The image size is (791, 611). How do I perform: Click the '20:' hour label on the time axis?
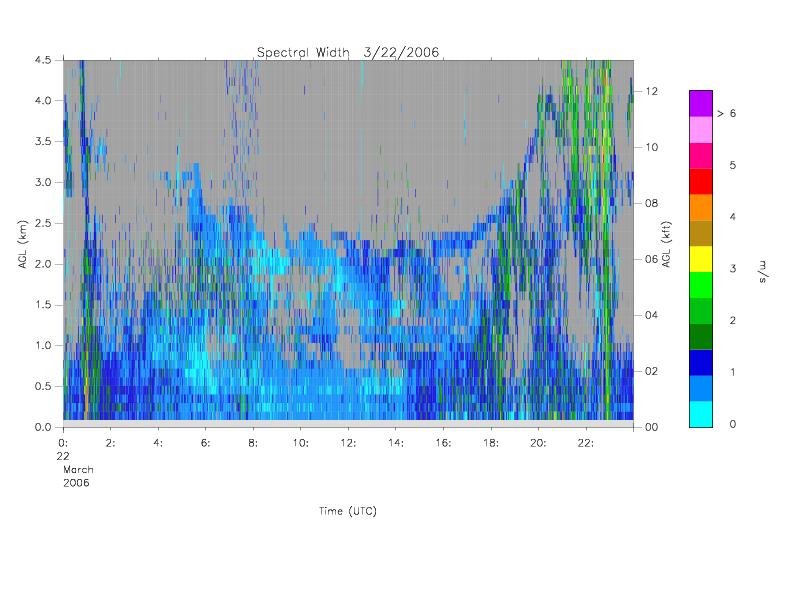[538, 443]
